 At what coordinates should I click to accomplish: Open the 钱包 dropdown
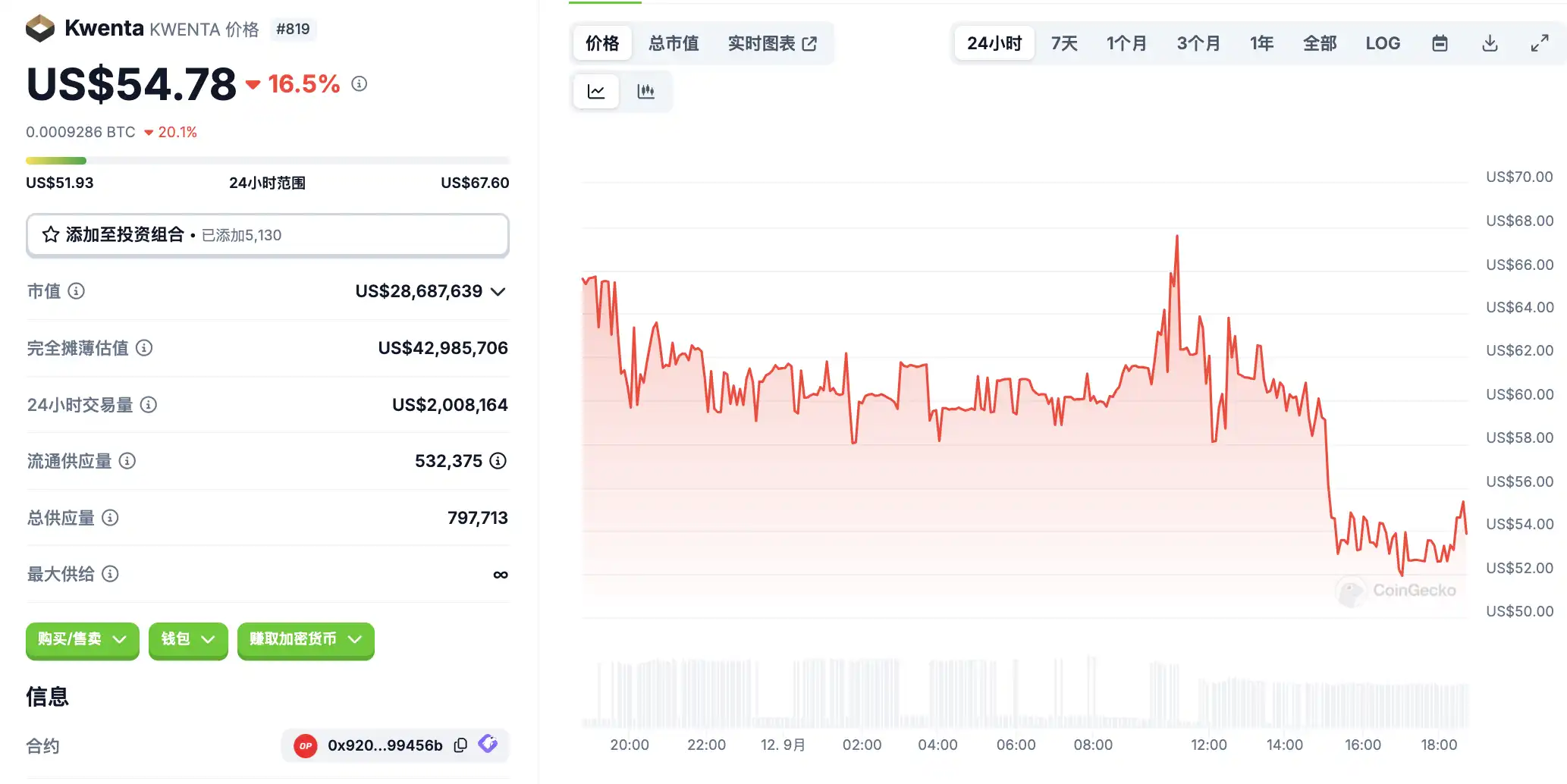click(188, 640)
